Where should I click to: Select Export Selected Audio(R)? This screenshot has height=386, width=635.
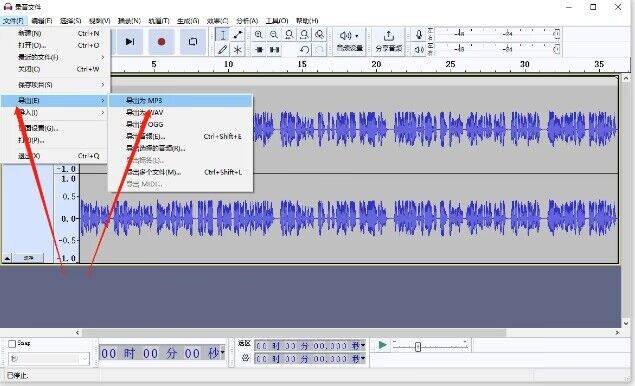(x=181, y=148)
